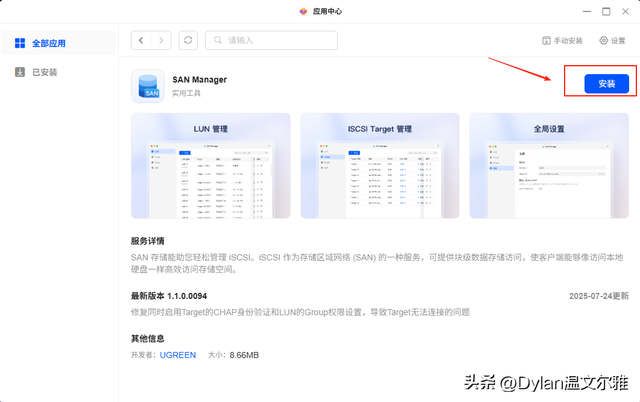Open Settings (设置) at top right
This screenshot has width=640, height=402.
click(x=612, y=40)
